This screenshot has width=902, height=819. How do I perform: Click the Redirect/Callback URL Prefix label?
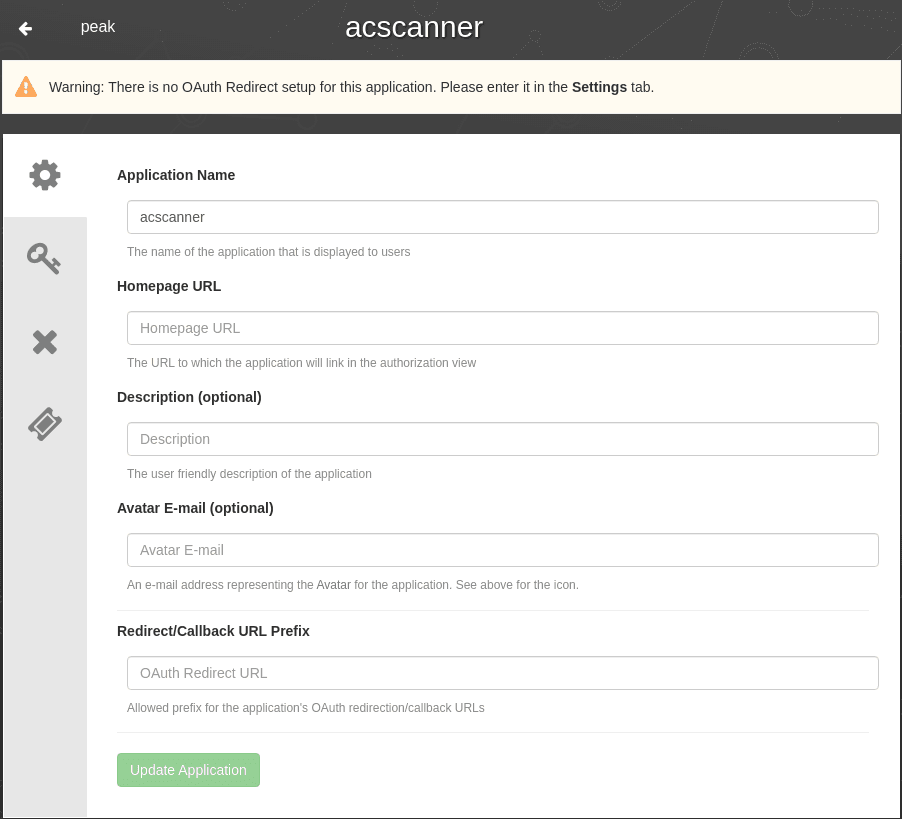213,631
